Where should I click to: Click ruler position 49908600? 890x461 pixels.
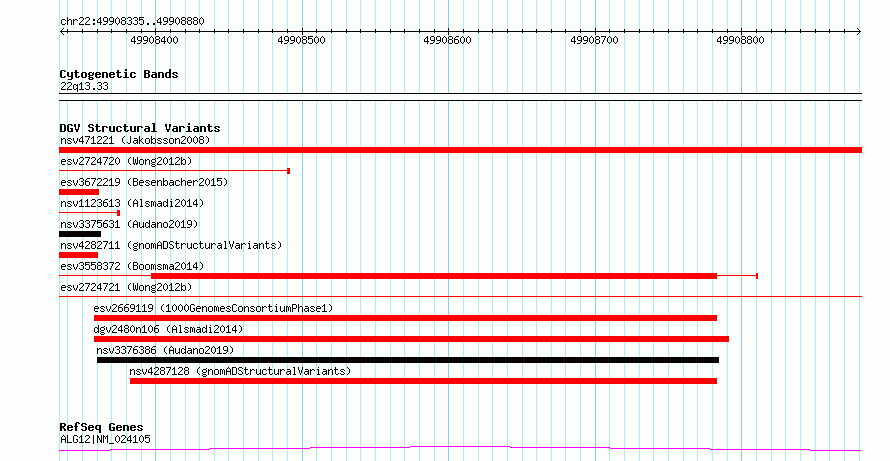pos(447,40)
